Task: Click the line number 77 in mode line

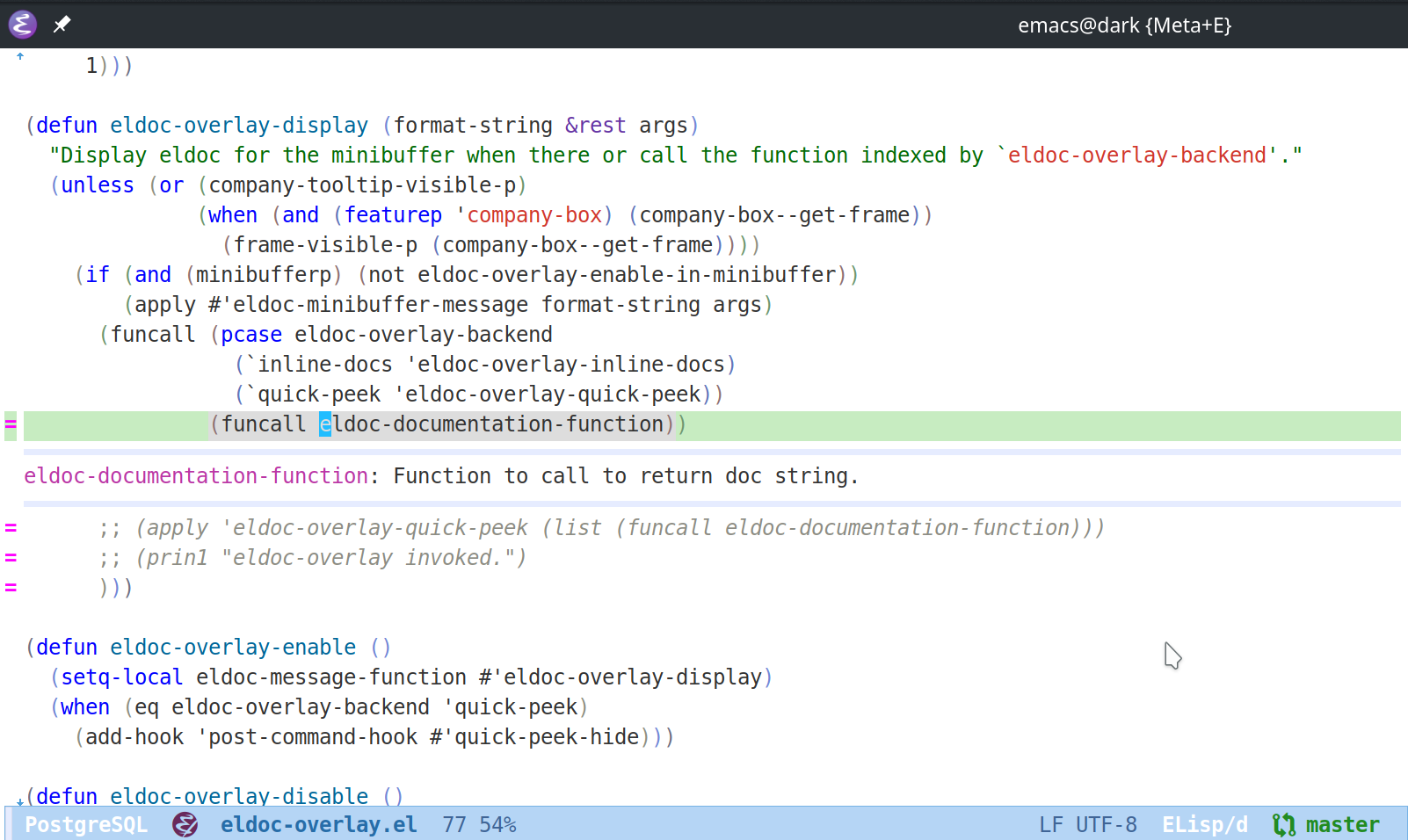Action: click(454, 824)
